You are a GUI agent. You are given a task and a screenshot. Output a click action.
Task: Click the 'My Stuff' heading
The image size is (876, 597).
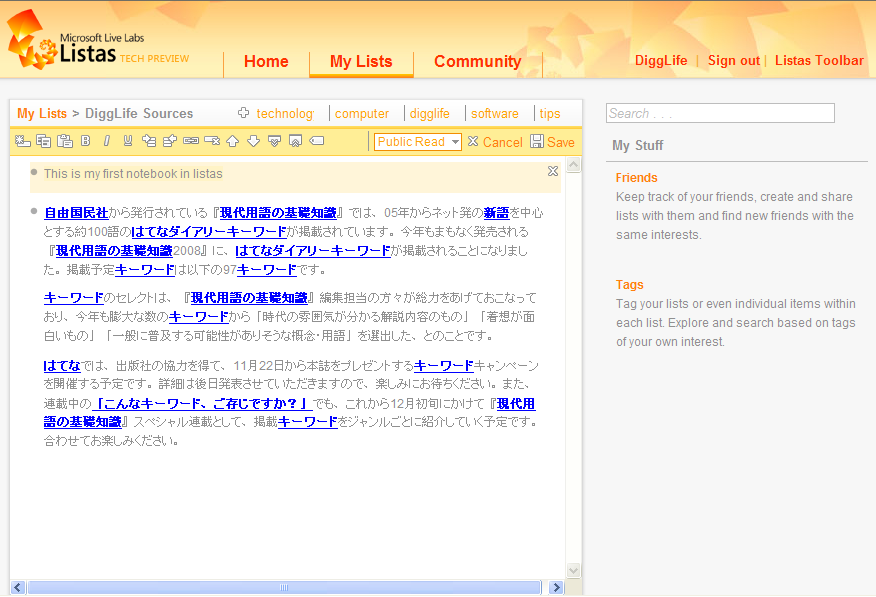(637, 145)
